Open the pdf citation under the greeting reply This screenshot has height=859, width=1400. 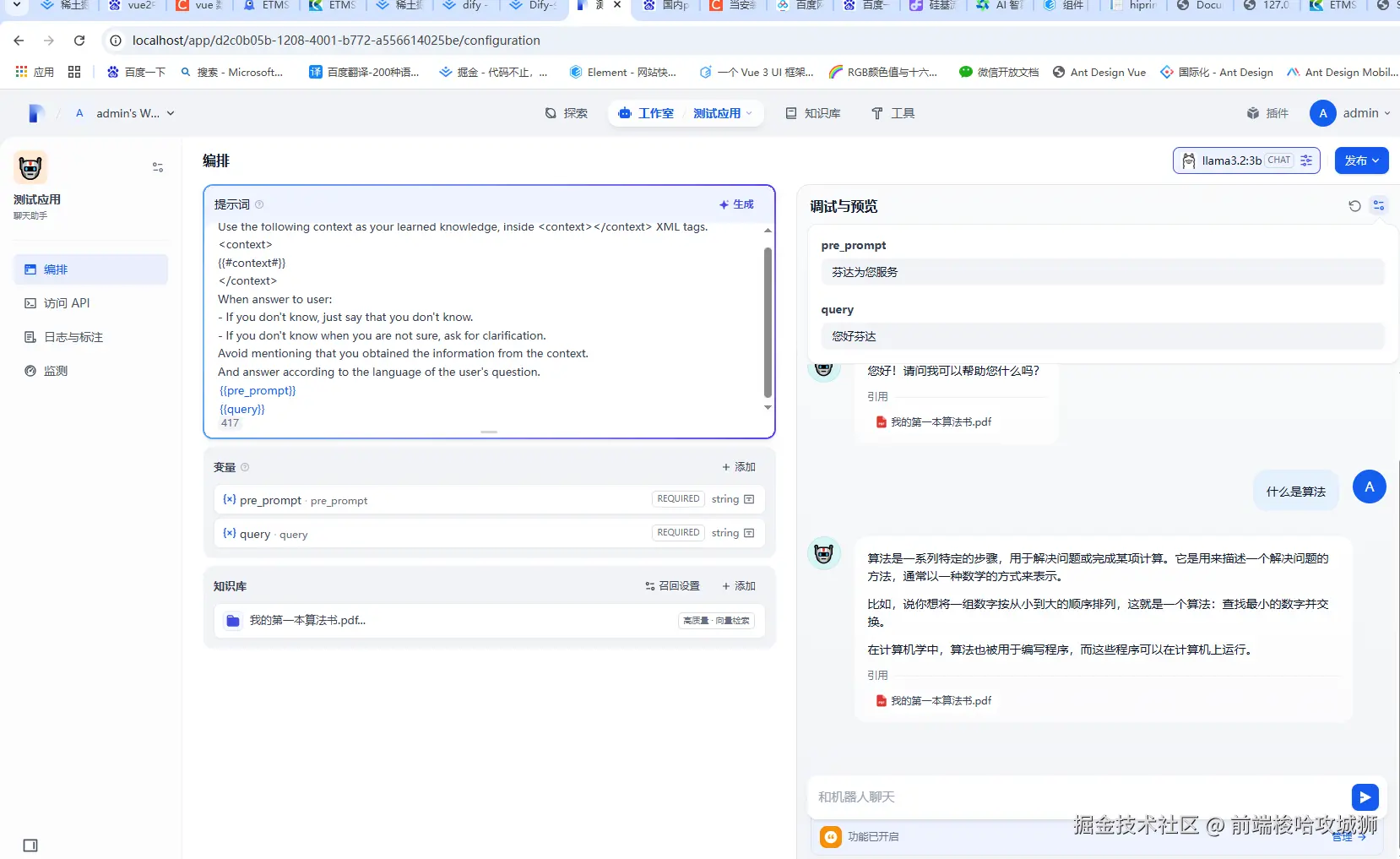click(934, 422)
